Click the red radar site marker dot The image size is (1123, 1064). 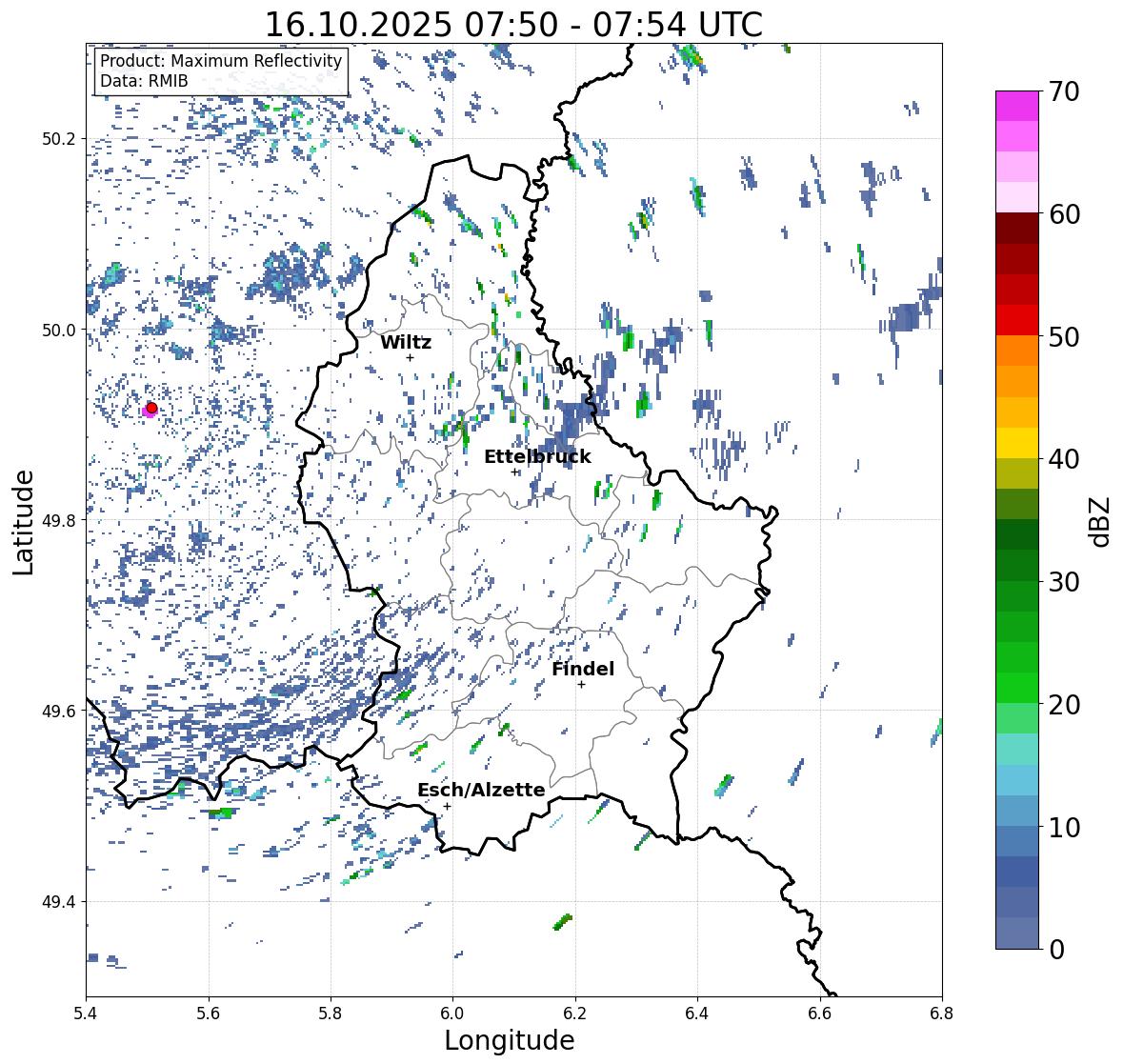point(151,408)
